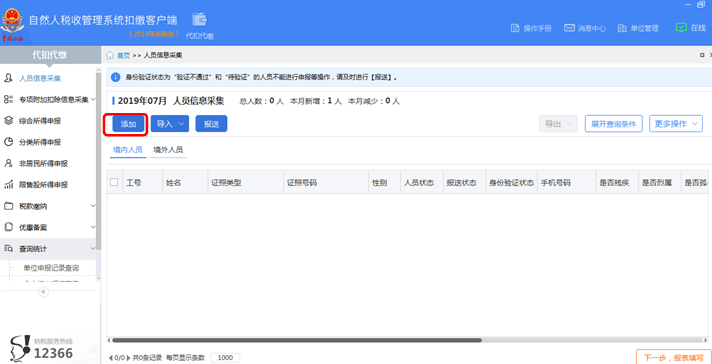Click the tax authority emblem logo
Image resolution: width=712 pixels, height=364 pixels.
pyautogui.click(x=13, y=24)
